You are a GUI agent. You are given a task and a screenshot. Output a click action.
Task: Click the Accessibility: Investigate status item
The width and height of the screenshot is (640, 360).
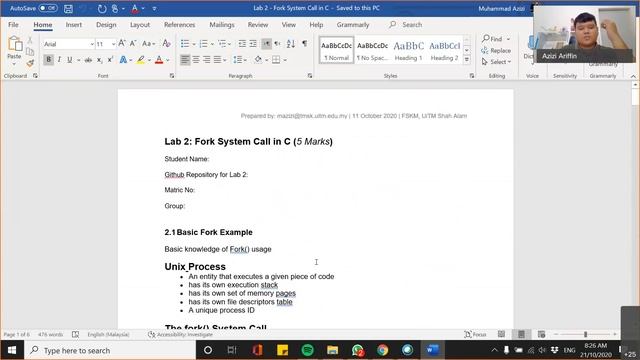click(x=180, y=335)
